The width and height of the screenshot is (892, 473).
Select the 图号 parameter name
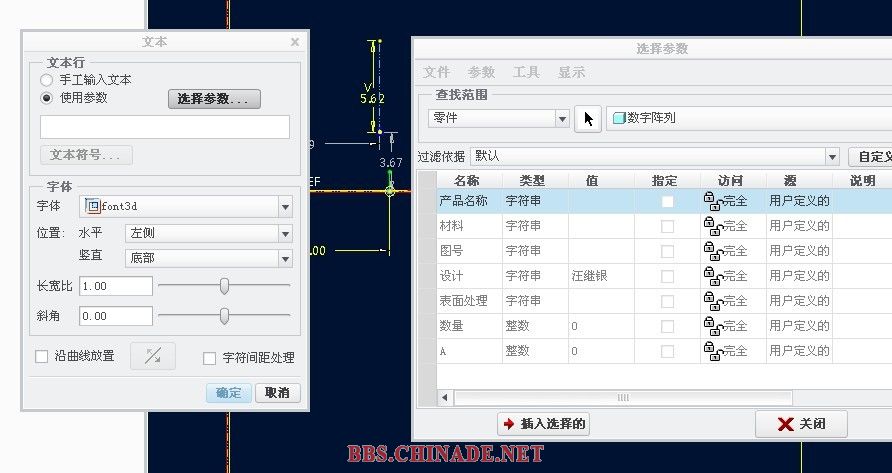tap(452, 251)
